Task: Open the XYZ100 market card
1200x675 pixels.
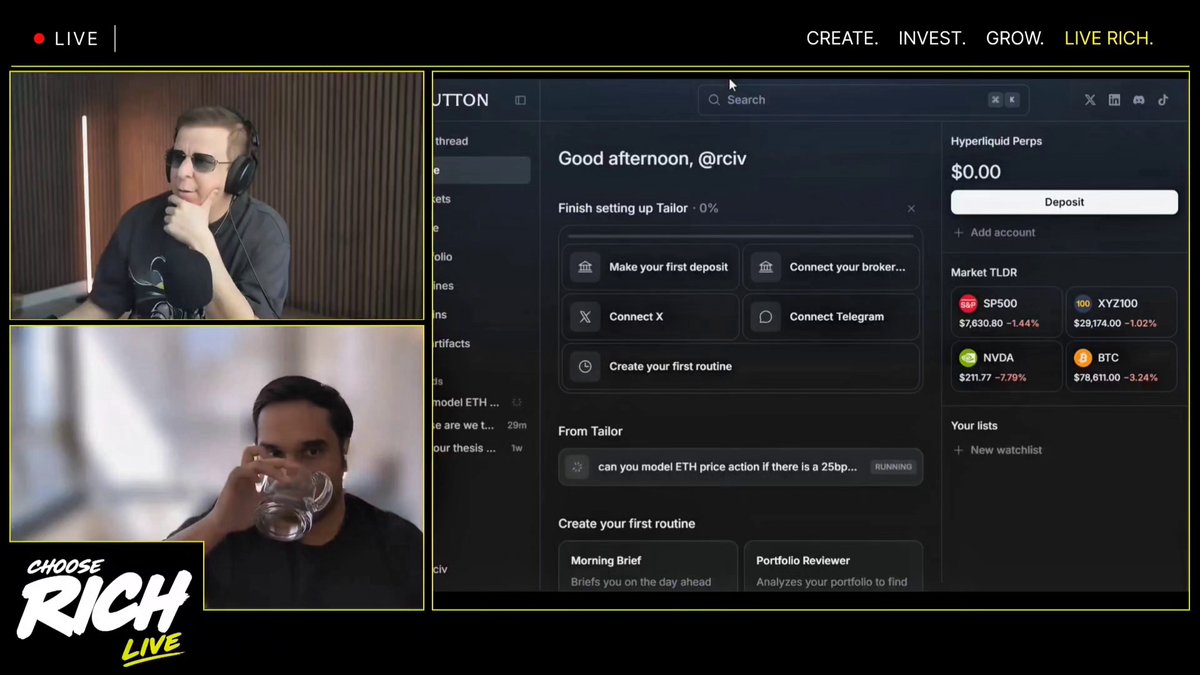Action: pos(1122,312)
